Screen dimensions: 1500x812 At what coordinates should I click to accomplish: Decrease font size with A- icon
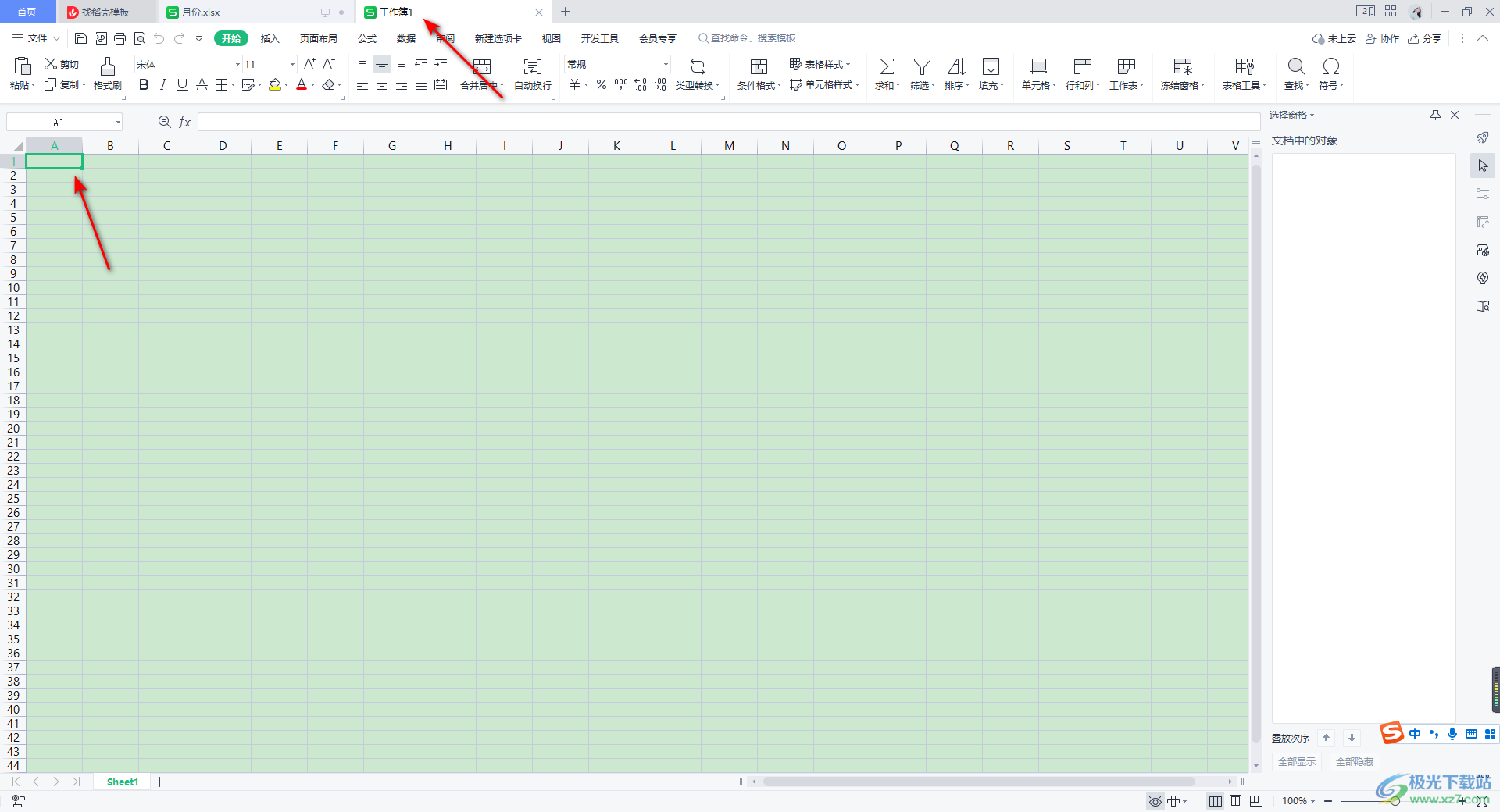tap(329, 64)
